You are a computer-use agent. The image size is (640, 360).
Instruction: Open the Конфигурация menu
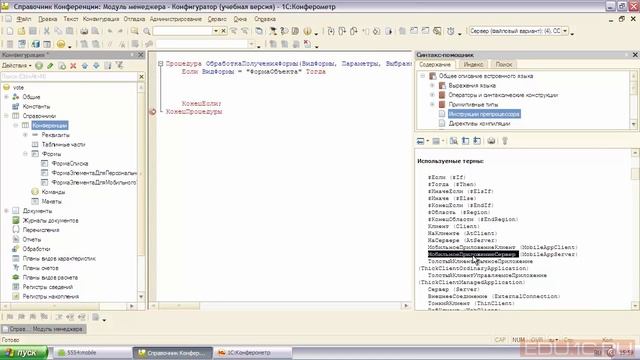(101, 19)
